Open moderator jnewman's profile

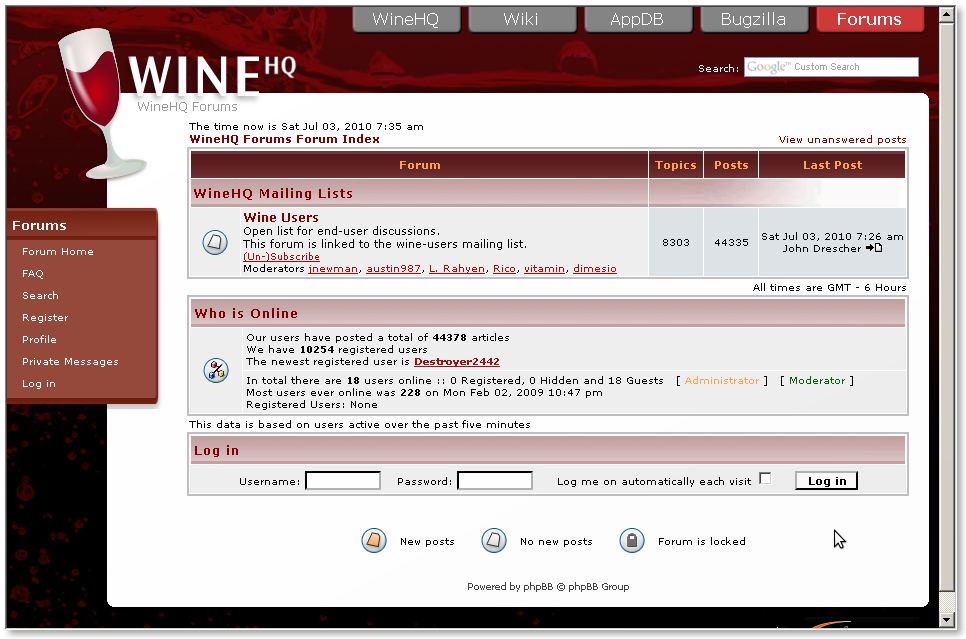(333, 269)
